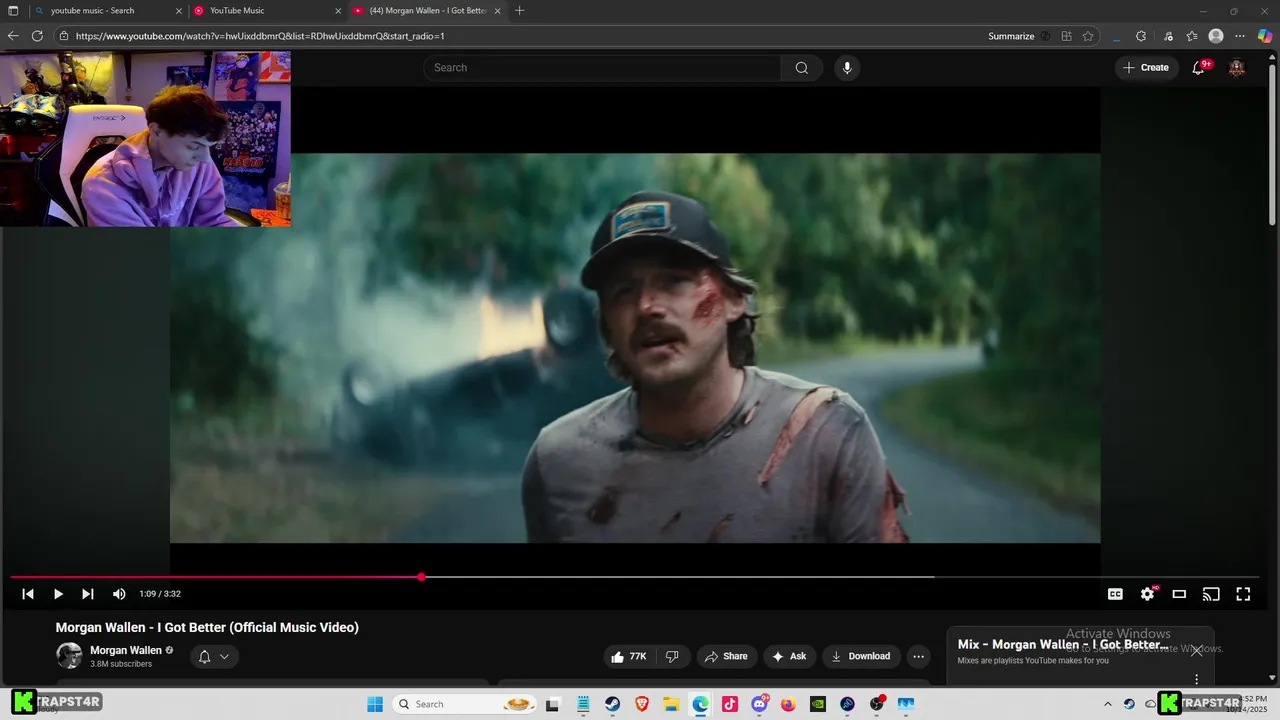
Task: Open Firefox from the taskbar
Action: click(x=789, y=704)
